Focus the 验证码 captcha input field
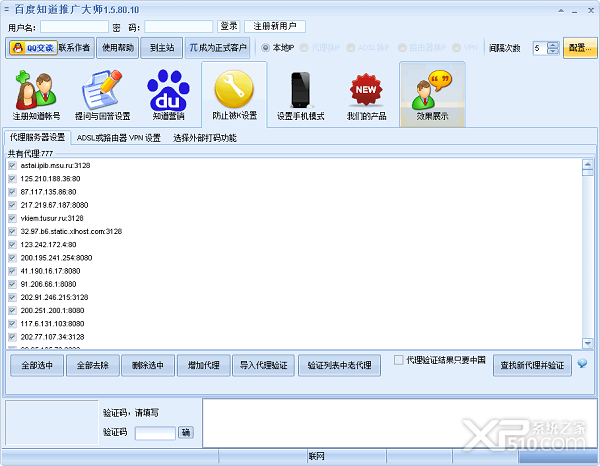Viewport: 600px width, 466px height. [155, 433]
